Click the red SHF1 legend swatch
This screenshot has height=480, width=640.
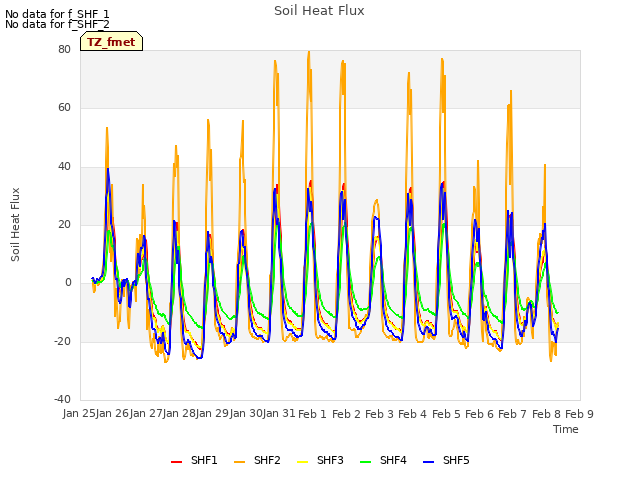[176, 462]
